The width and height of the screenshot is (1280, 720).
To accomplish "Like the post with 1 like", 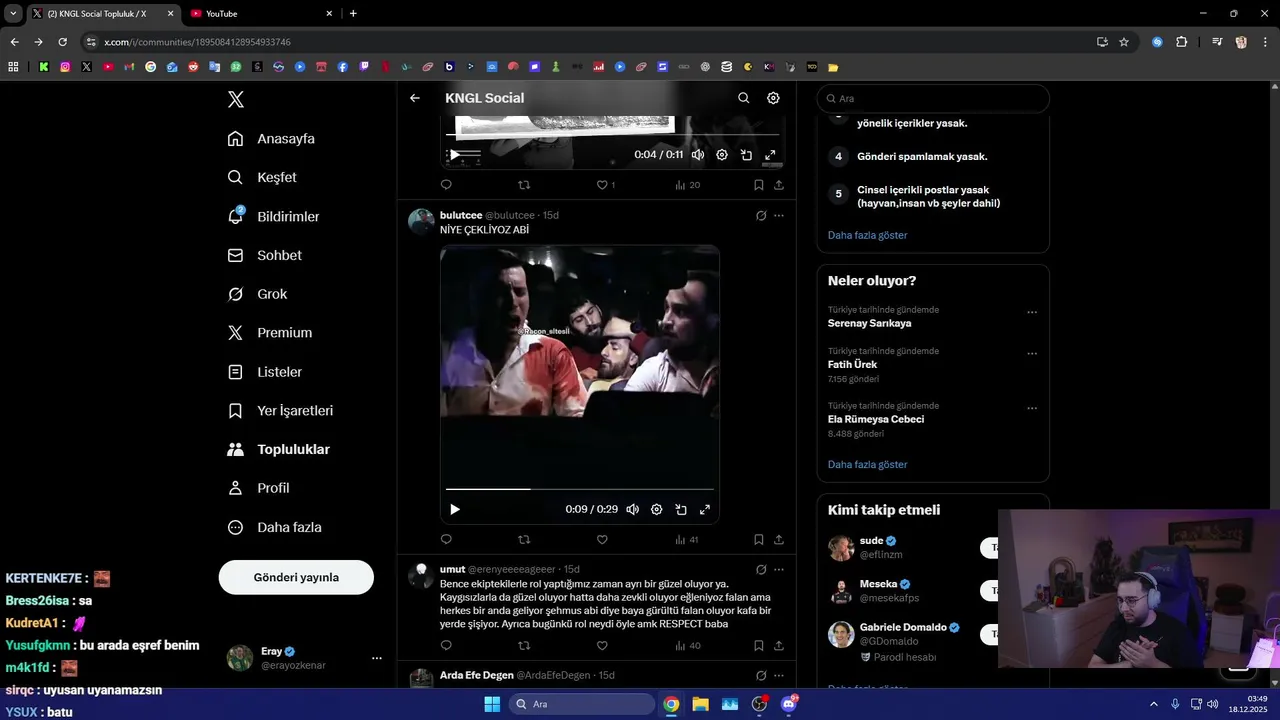I will (605, 185).
